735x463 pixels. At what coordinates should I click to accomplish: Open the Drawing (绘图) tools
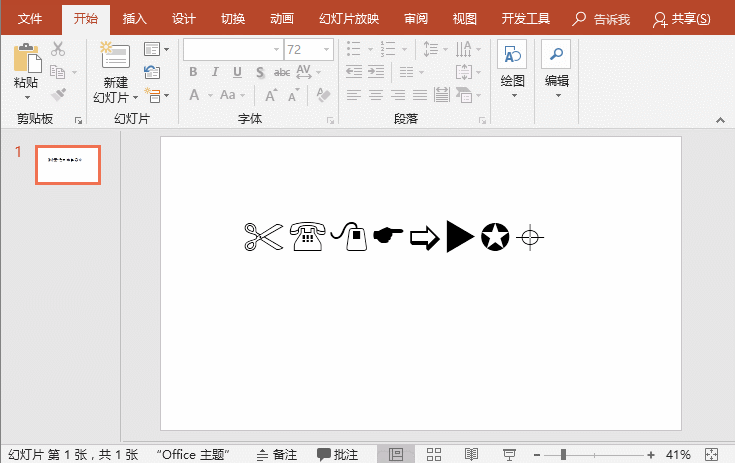[x=512, y=57]
